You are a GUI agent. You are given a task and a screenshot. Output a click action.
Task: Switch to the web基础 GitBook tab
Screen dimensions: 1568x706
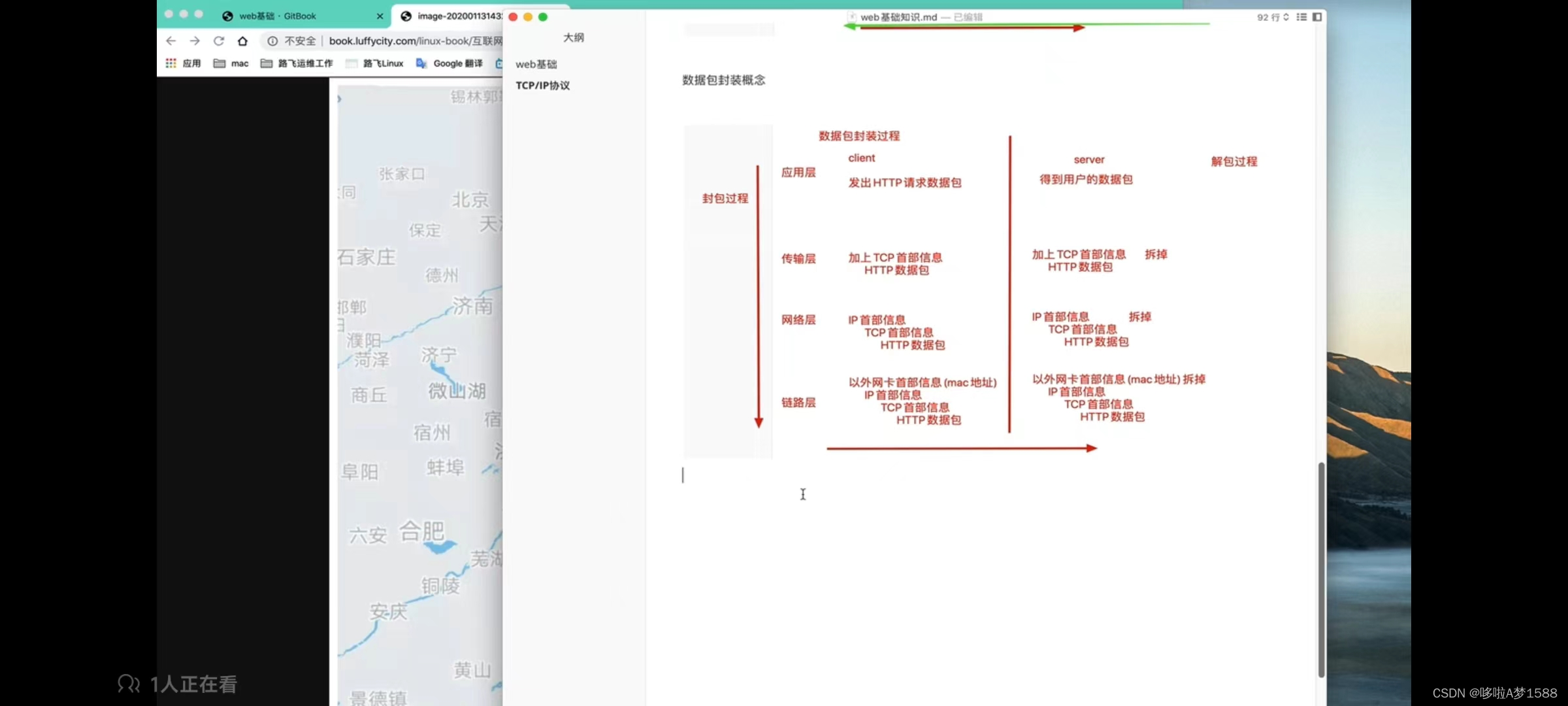278,16
